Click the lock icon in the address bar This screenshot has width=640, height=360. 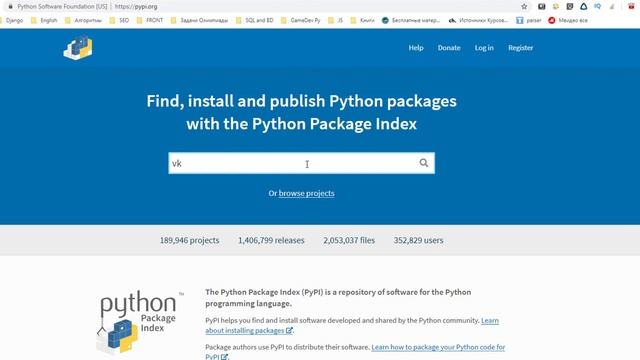(x=10, y=7)
